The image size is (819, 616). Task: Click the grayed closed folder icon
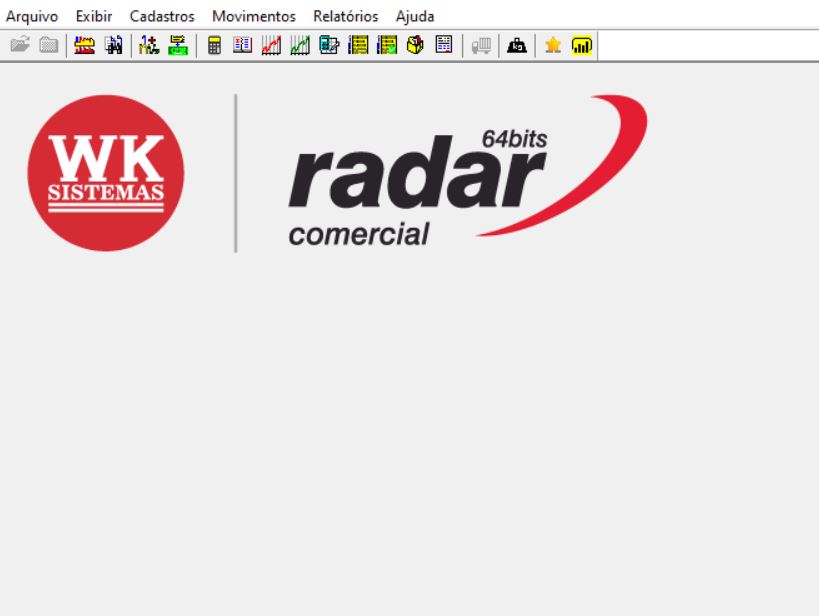(49, 45)
